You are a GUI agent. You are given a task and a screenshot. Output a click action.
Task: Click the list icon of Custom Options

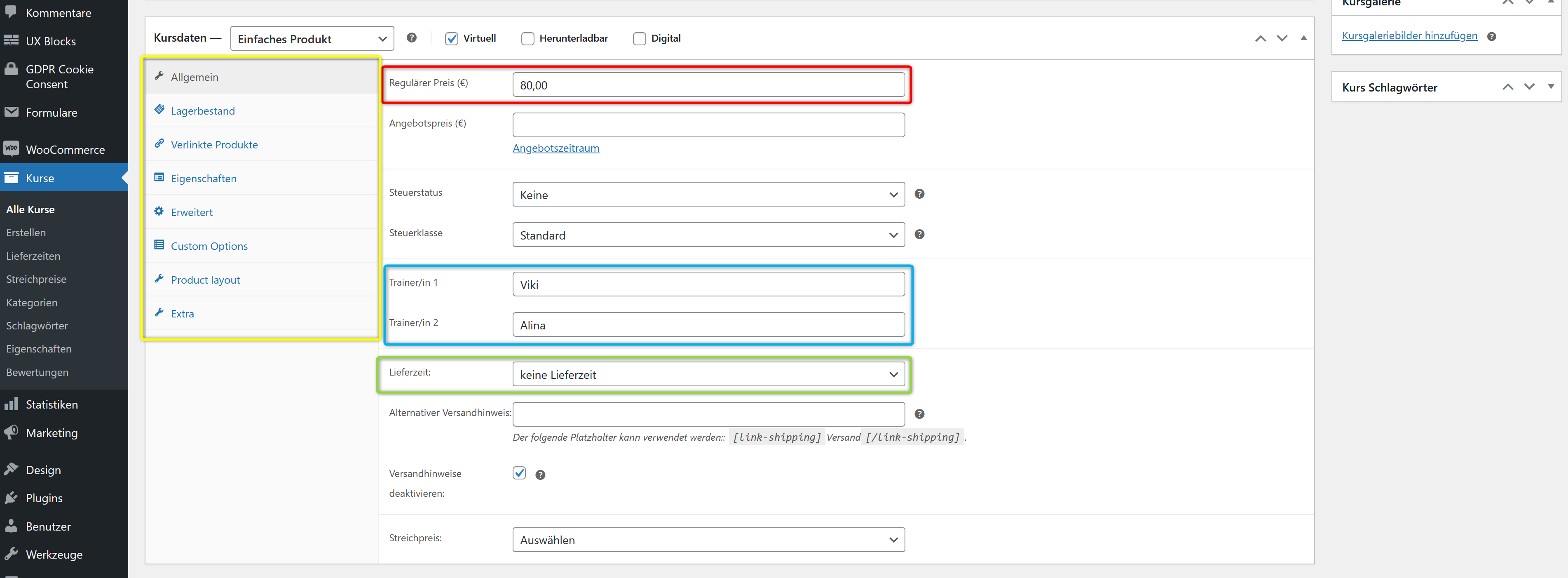click(159, 245)
